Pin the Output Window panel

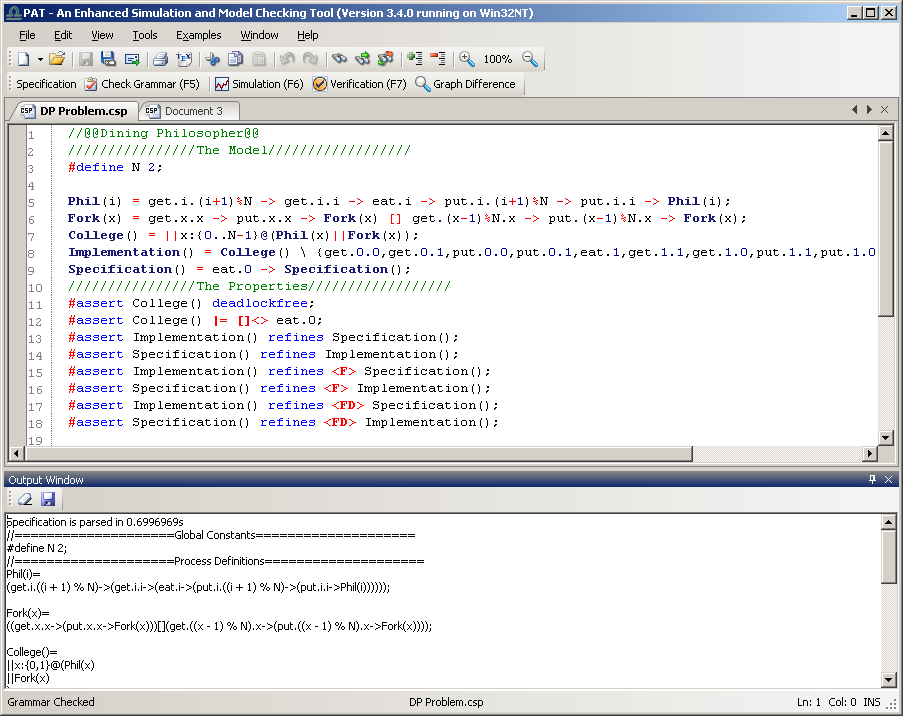[x=872, y=479]
